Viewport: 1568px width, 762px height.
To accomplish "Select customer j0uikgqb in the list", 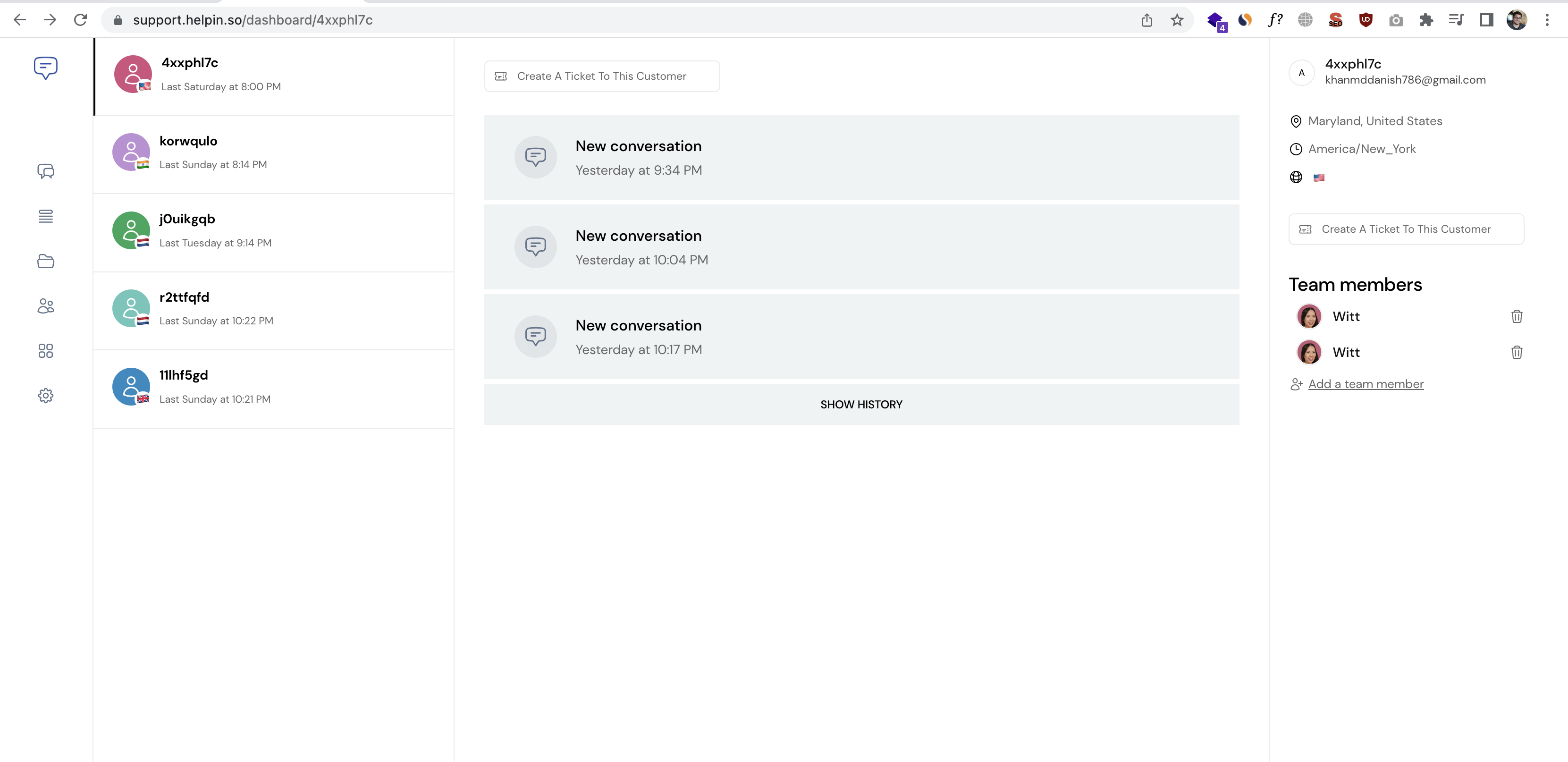I will point(274,232).
